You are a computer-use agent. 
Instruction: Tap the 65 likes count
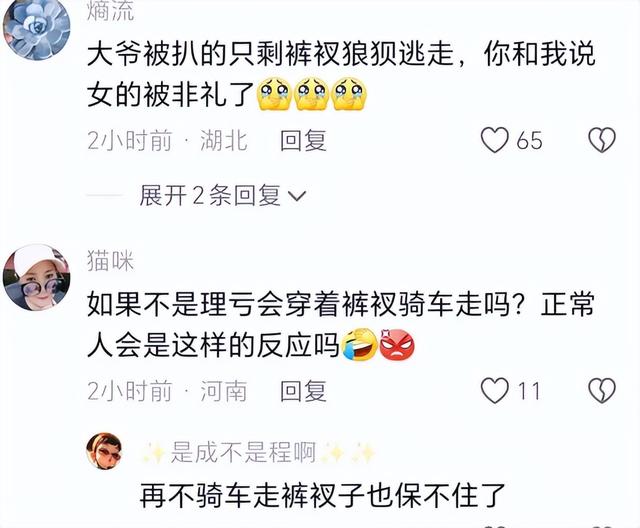(x=529, y=141)
